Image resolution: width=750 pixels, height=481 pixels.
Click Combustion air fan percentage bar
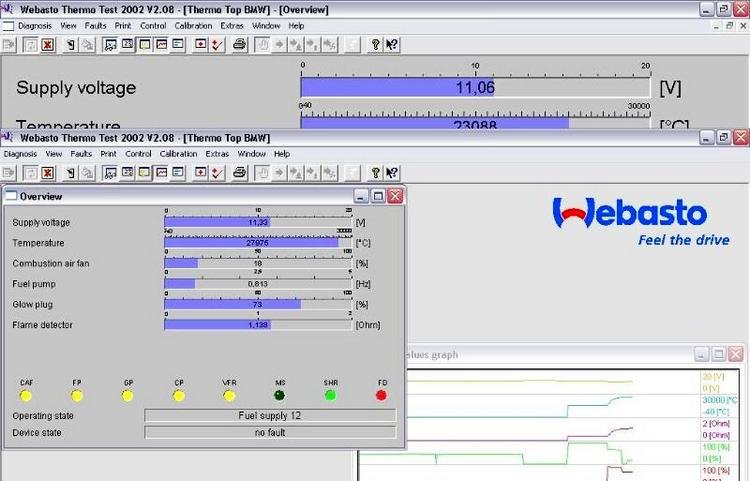coord(258,263)
